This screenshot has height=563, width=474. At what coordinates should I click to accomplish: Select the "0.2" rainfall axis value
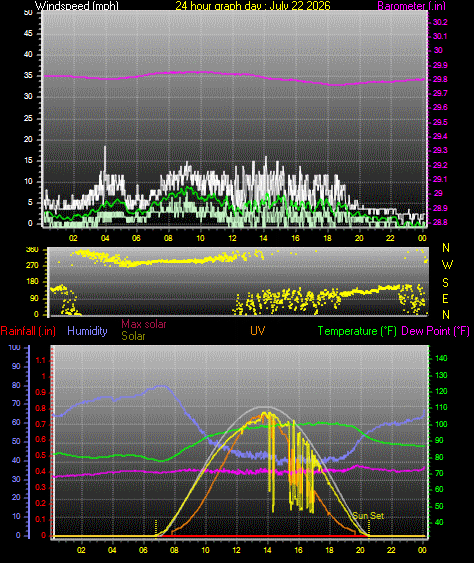[x=41, y=503]
